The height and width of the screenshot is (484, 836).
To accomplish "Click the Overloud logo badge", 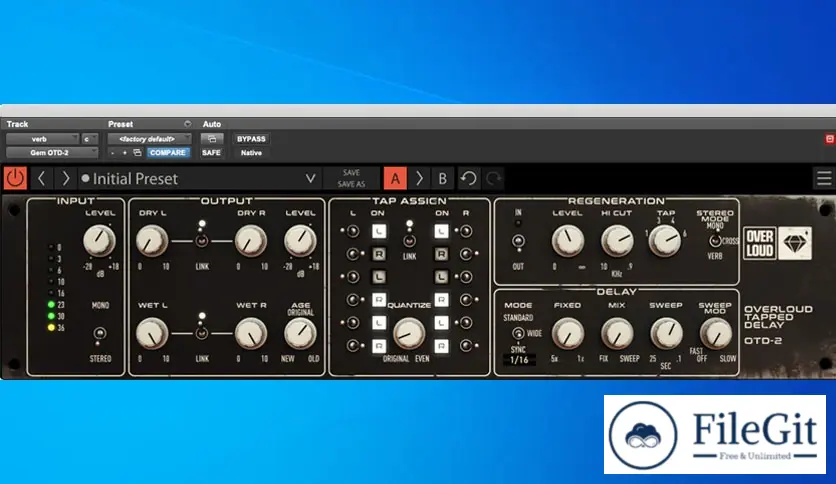I will click(759, 244).
